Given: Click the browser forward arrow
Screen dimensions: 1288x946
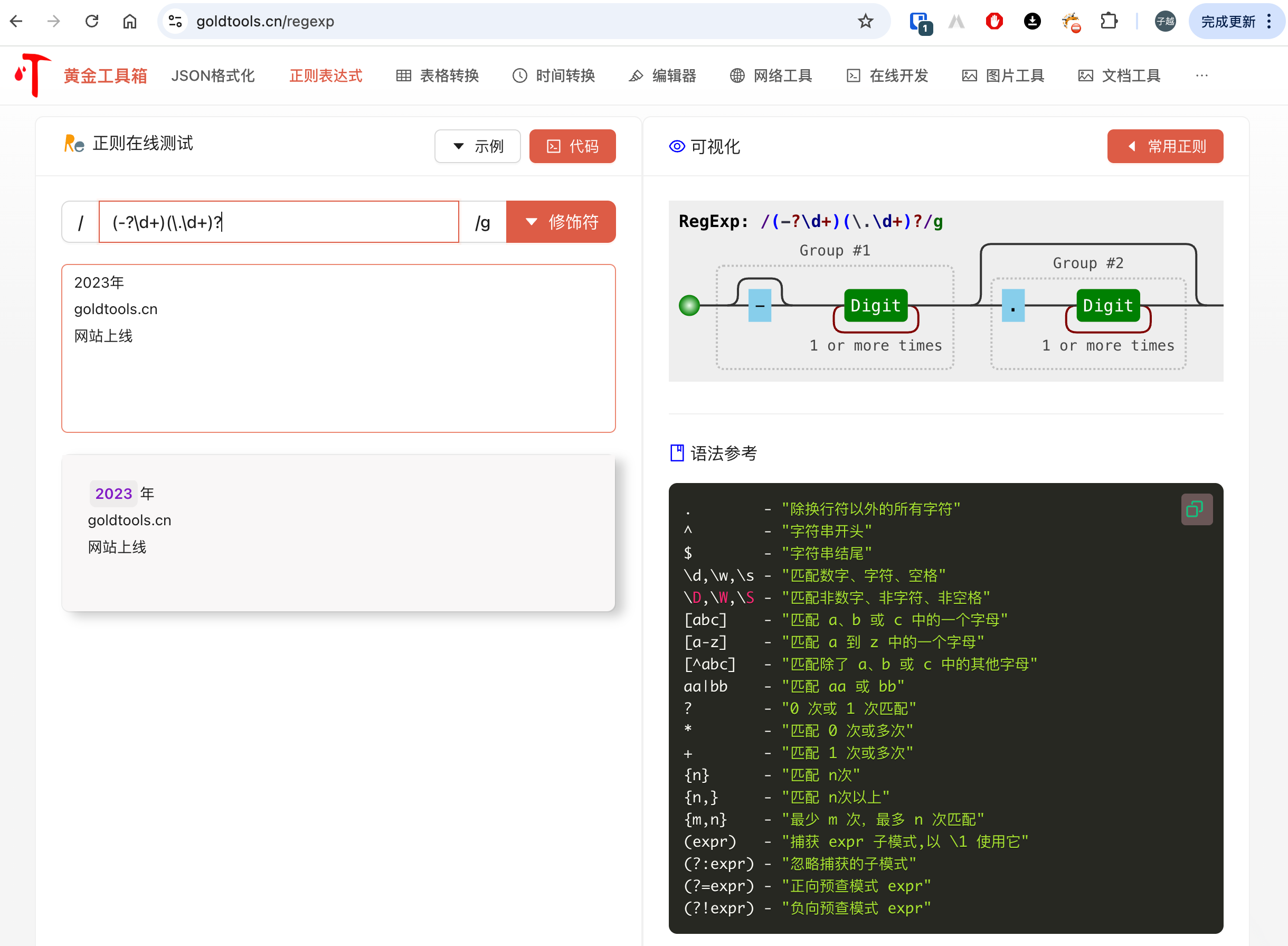Looking at the screenshot, I should pos(54,21).
